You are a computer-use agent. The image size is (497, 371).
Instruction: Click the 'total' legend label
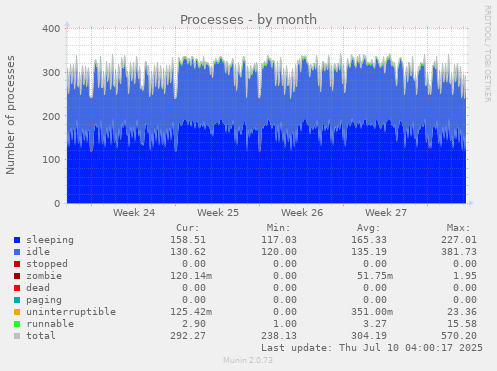pos(41,336)
